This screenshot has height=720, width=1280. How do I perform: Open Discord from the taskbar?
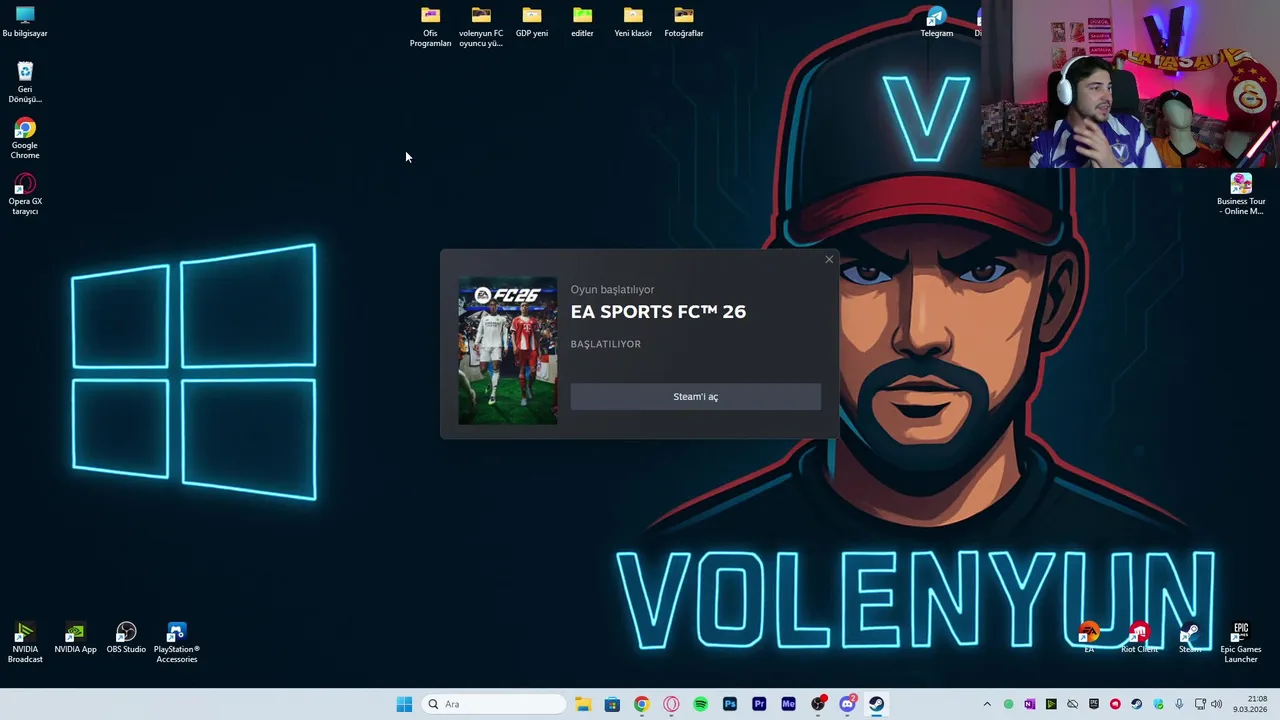coord(847,704)
